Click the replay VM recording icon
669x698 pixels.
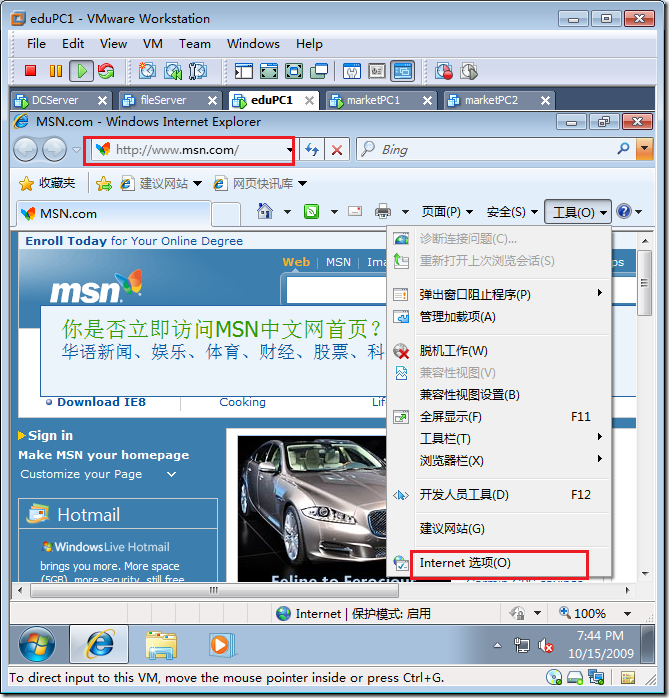tap(469, 71)
